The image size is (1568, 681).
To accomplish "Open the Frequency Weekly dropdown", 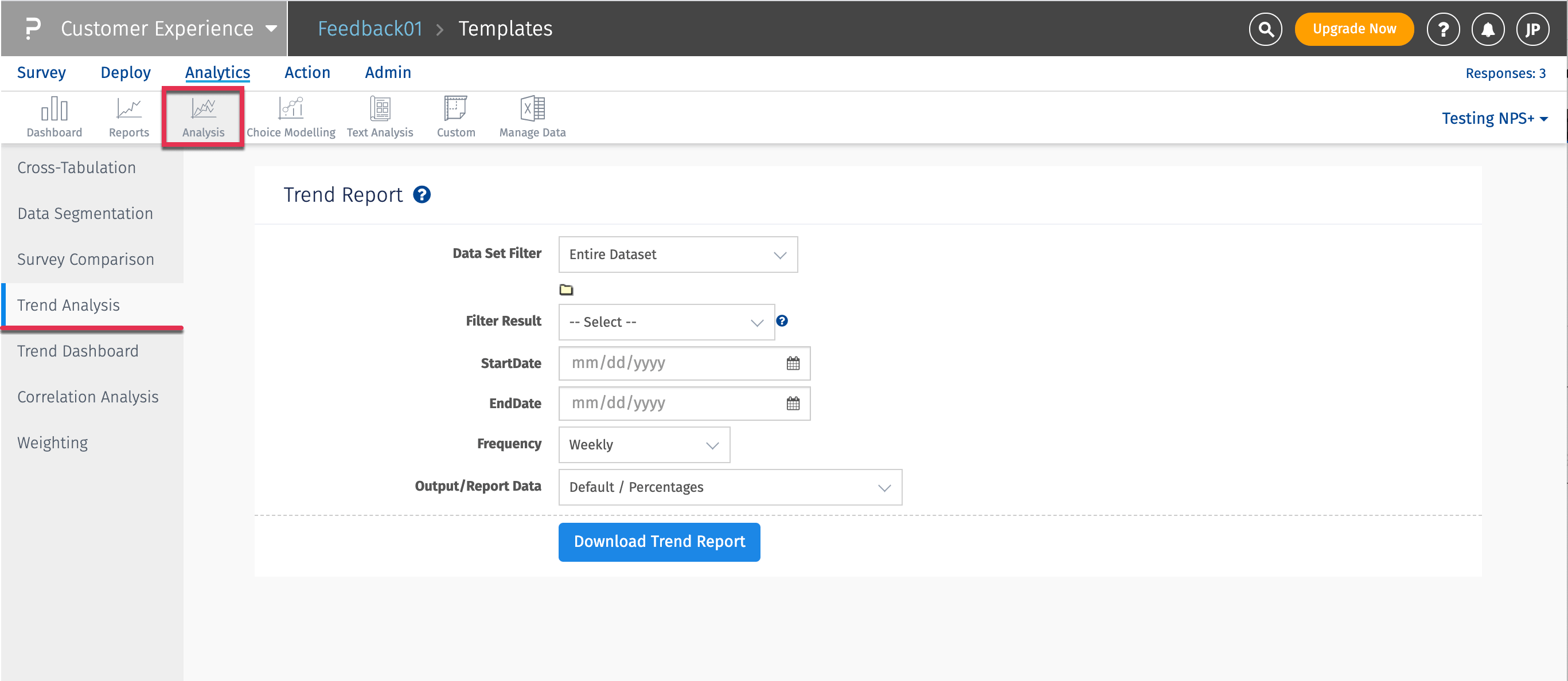I will pyautogui.click(x=644, y=445).
